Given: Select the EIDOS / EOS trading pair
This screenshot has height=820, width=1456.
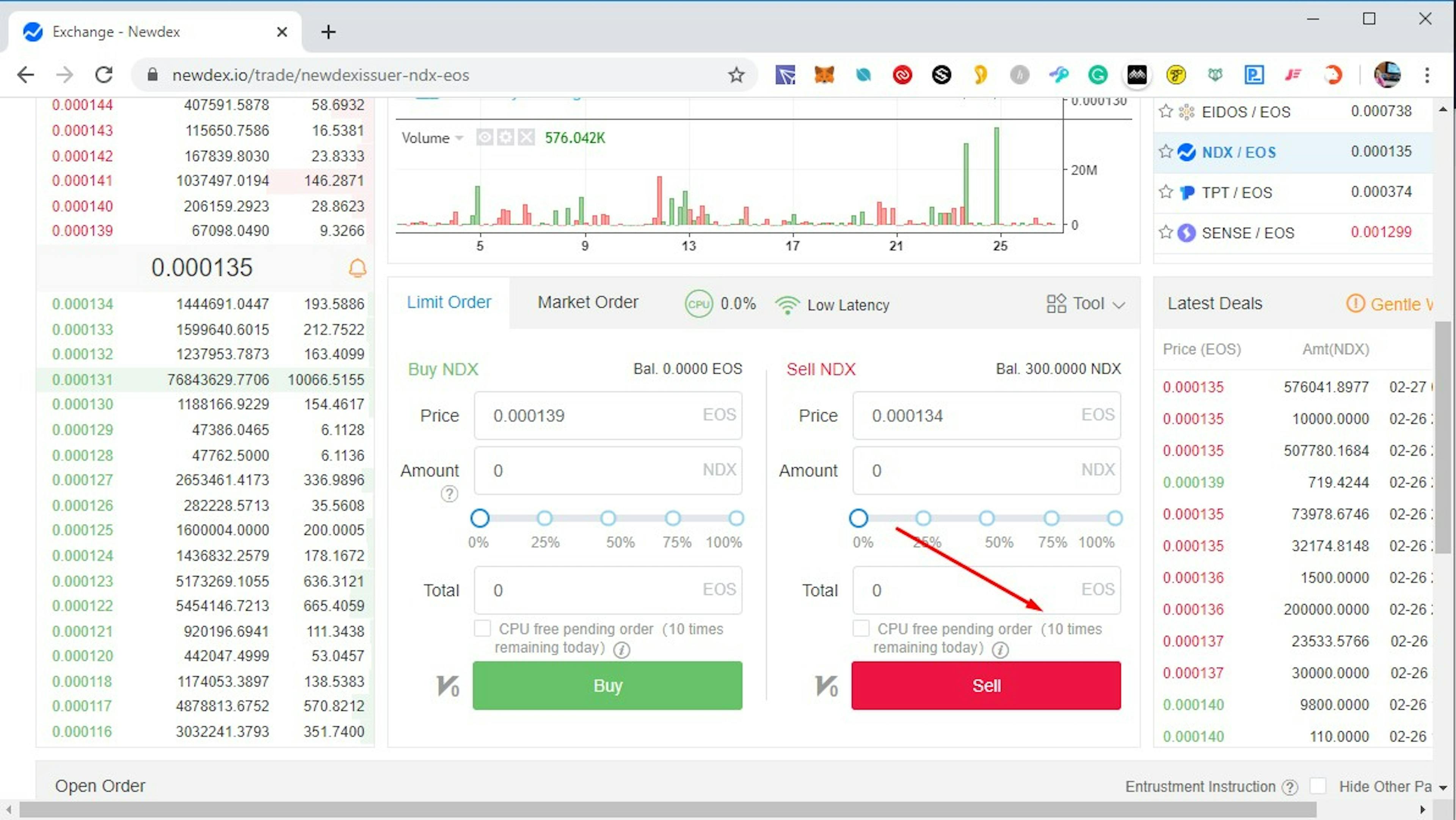Looking at the screenshot, I should [x=1293, y=112].
